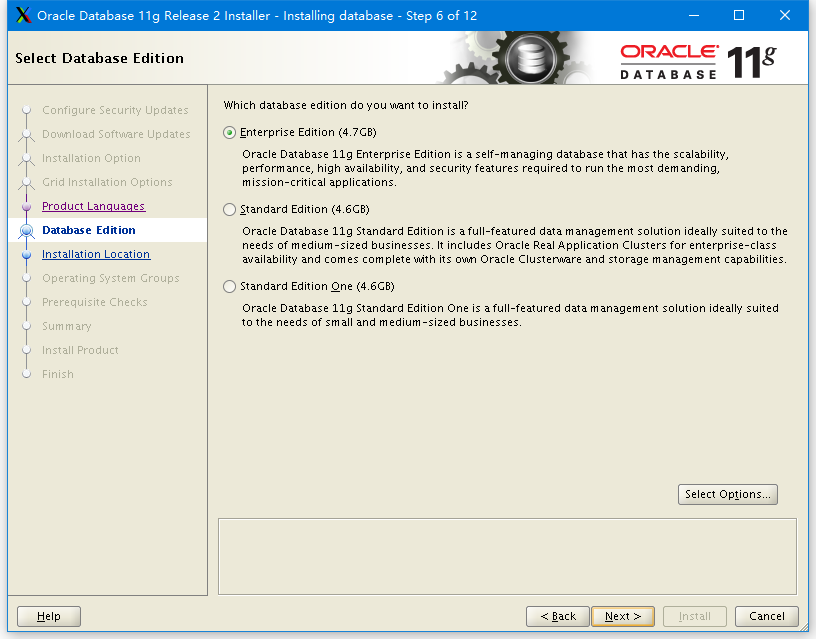Screen dimensions: 816x639
Task: Click the X11 icon in the title bar
Action: tap(23, 16)
